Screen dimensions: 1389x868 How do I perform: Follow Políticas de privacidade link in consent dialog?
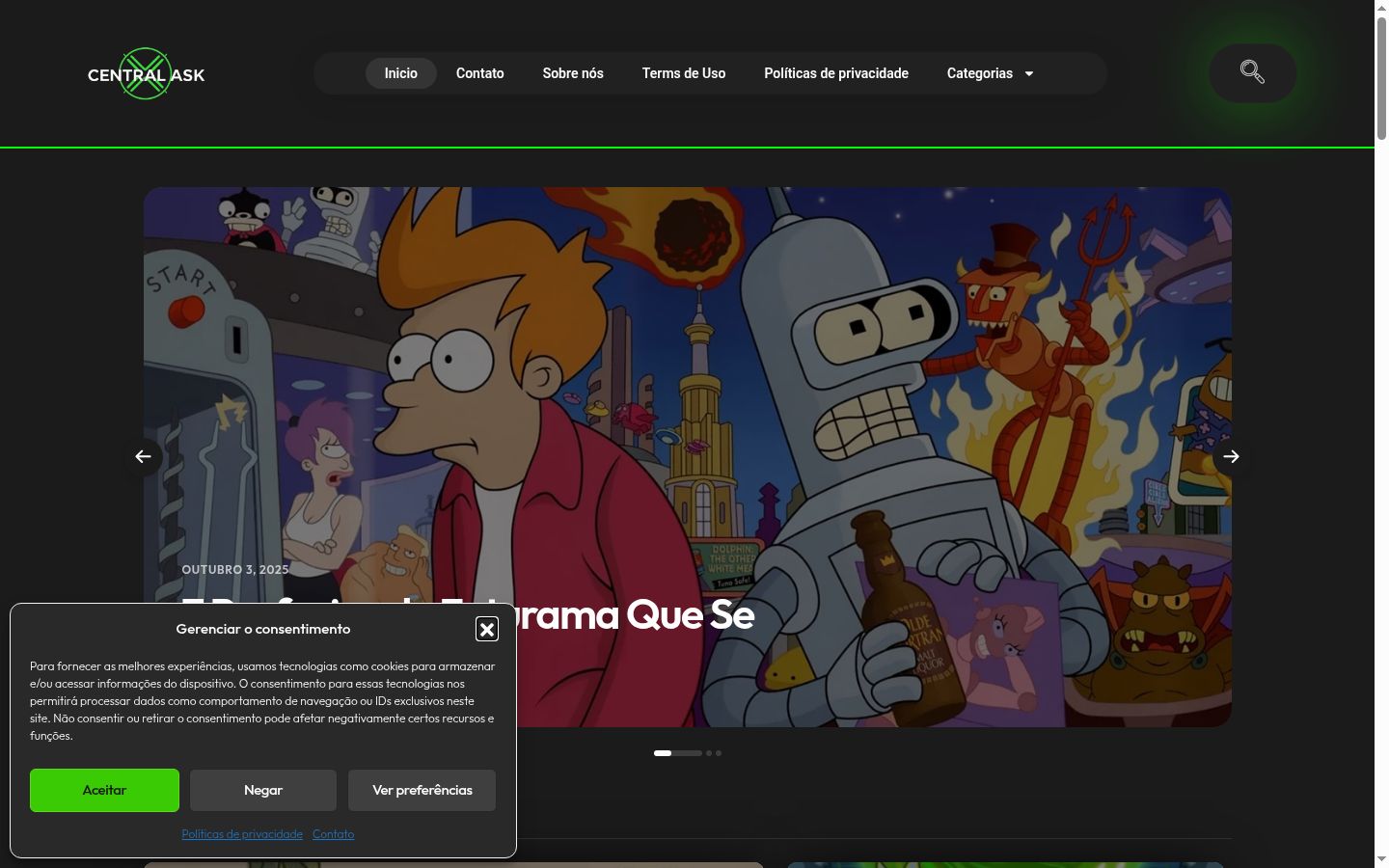pyautogui.click(x=242, y=834)
